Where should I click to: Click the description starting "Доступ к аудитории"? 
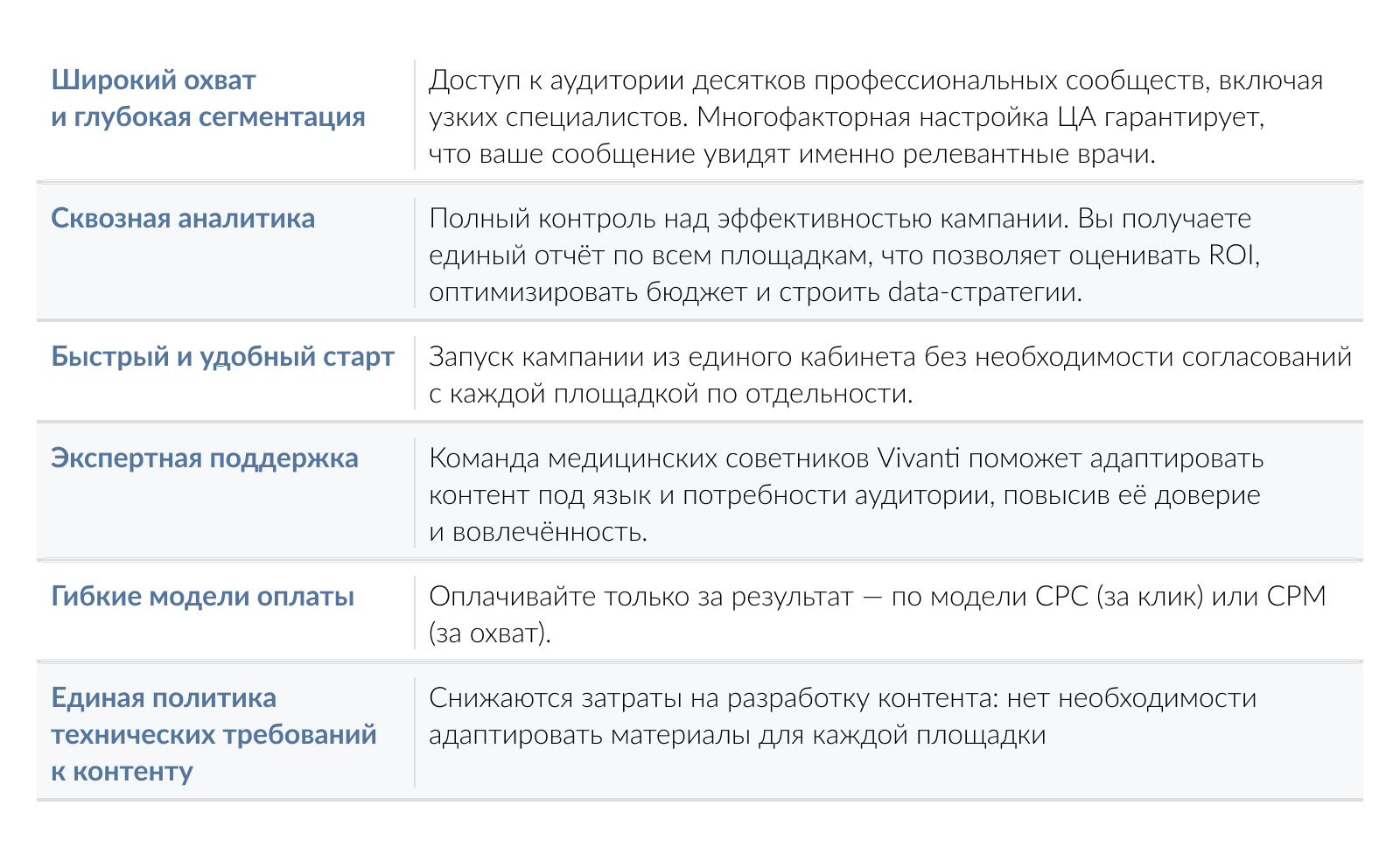click(x=875, y=116)
